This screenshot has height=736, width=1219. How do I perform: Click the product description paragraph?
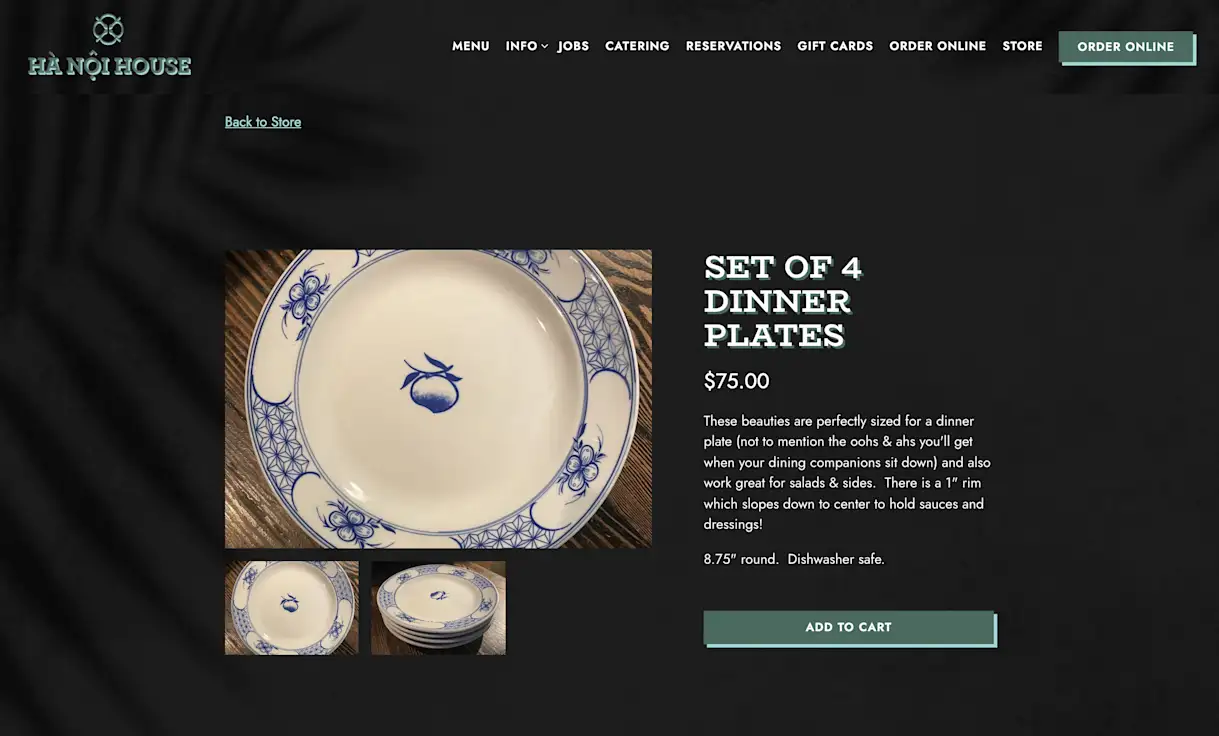point(848,472)
